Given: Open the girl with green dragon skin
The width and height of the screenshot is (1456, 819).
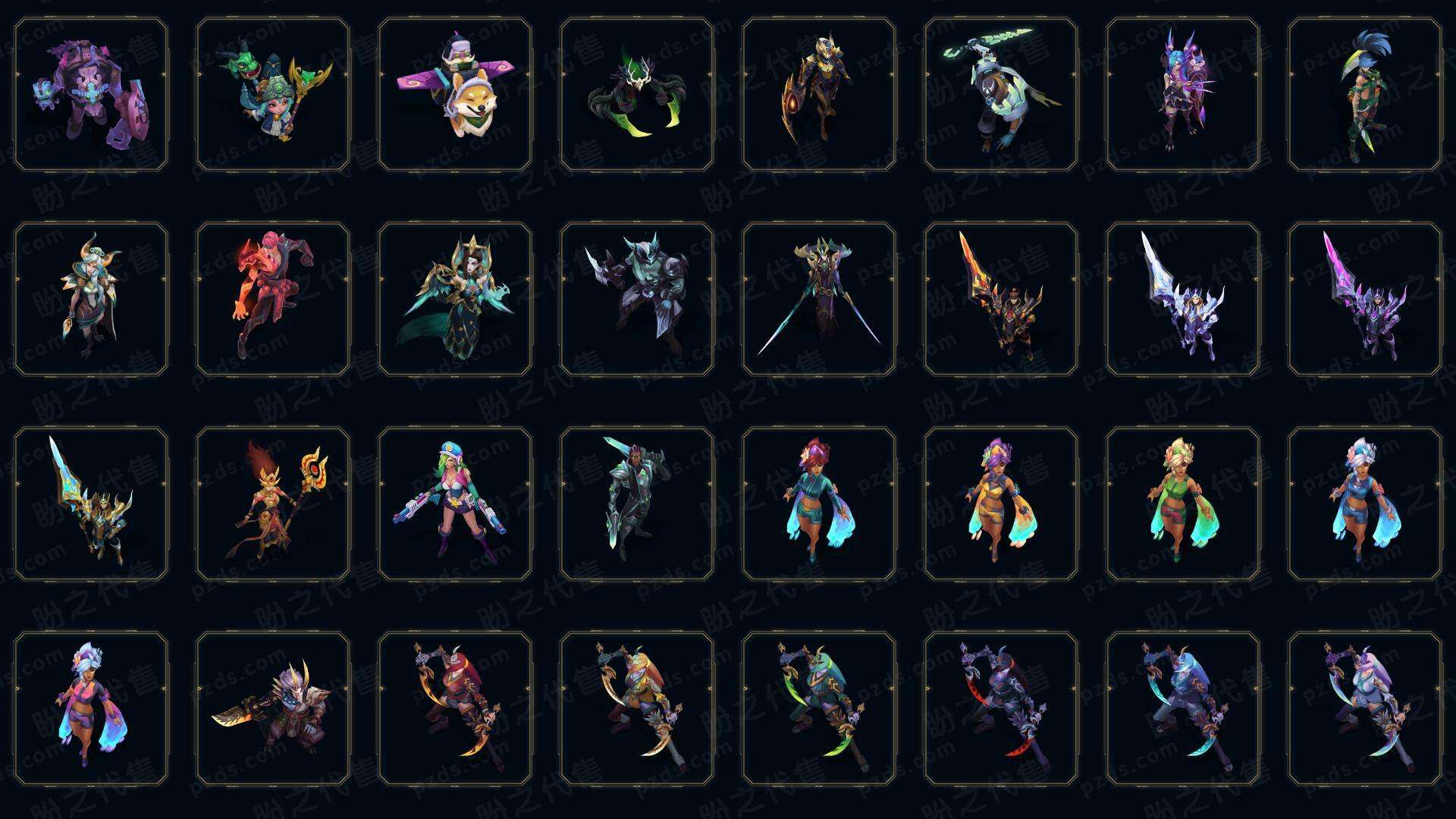Looking at the screenshot, I should 273,95.
